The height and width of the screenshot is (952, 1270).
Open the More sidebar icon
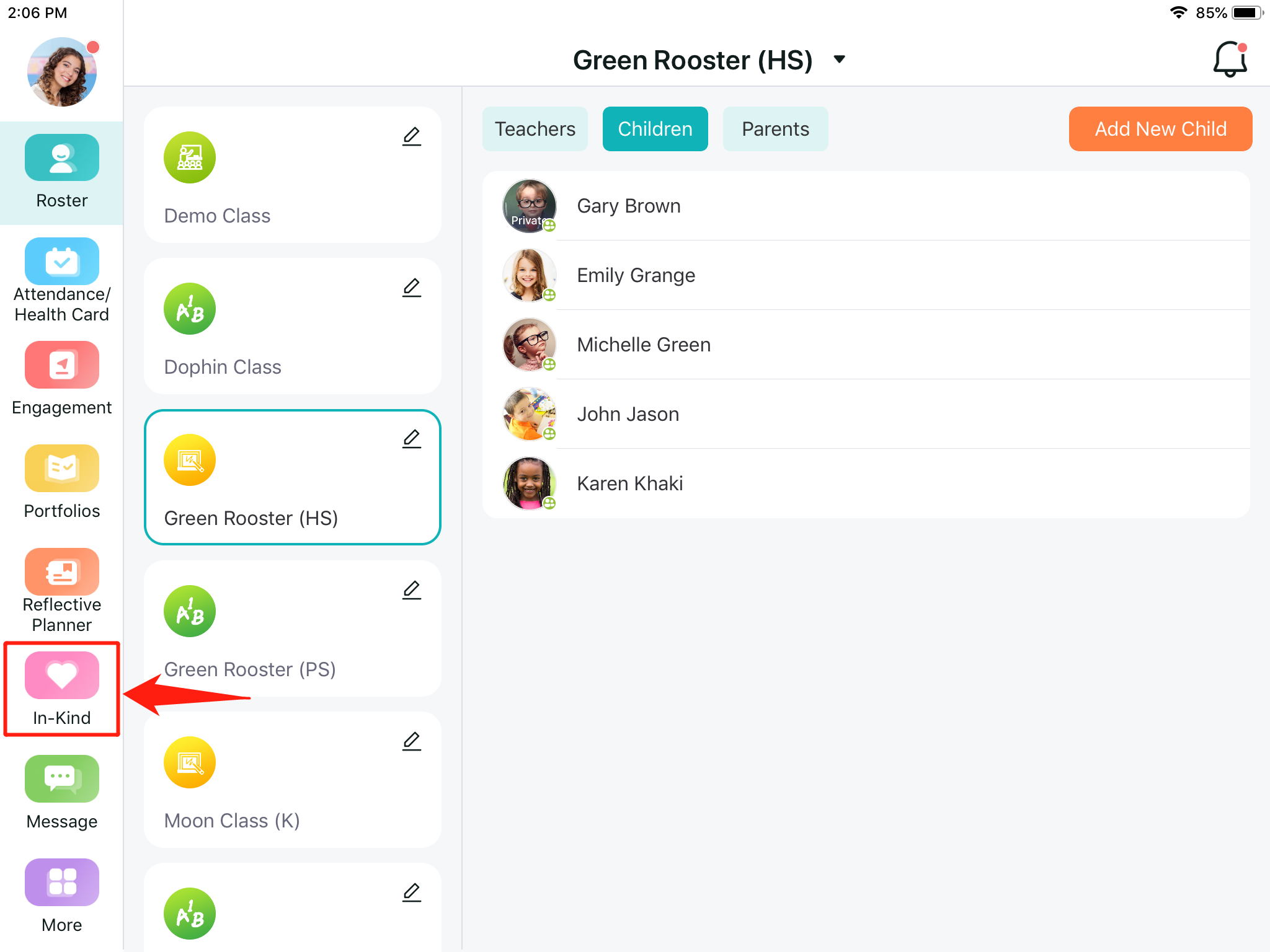click(62, 882)
